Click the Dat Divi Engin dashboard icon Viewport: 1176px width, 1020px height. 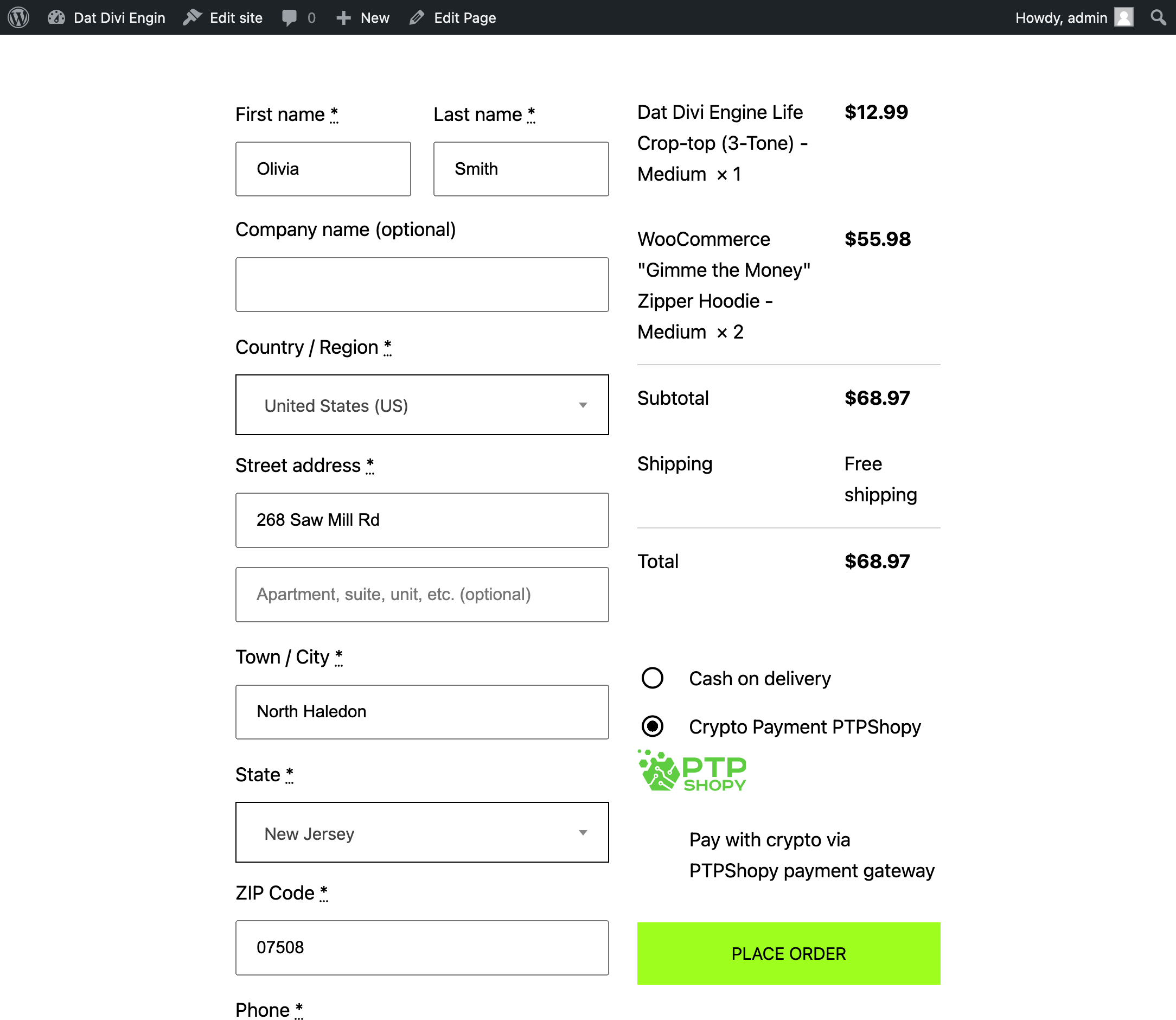point(56,18)
